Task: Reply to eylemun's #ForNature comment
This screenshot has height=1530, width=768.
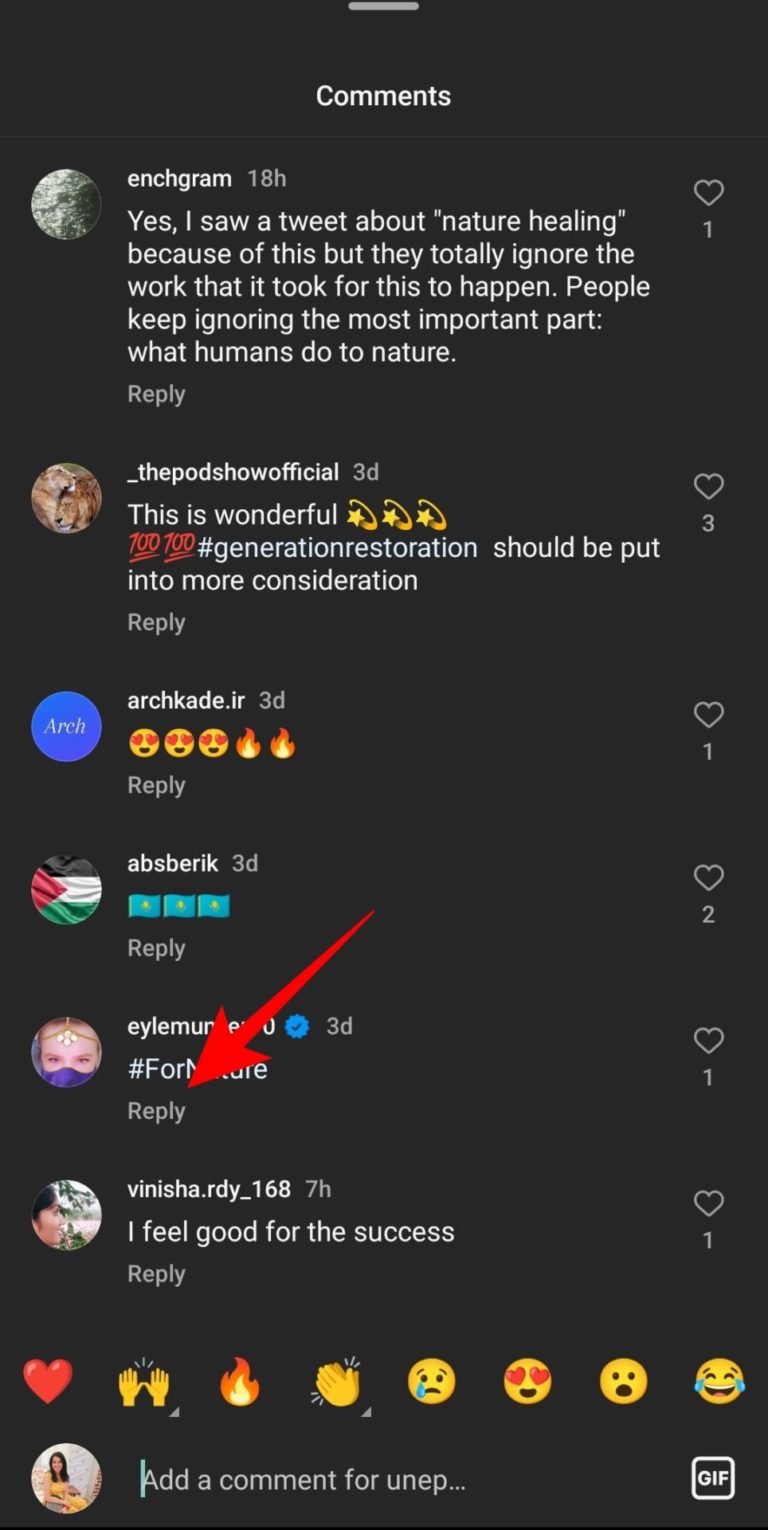Action: (x=156, y=1110)
